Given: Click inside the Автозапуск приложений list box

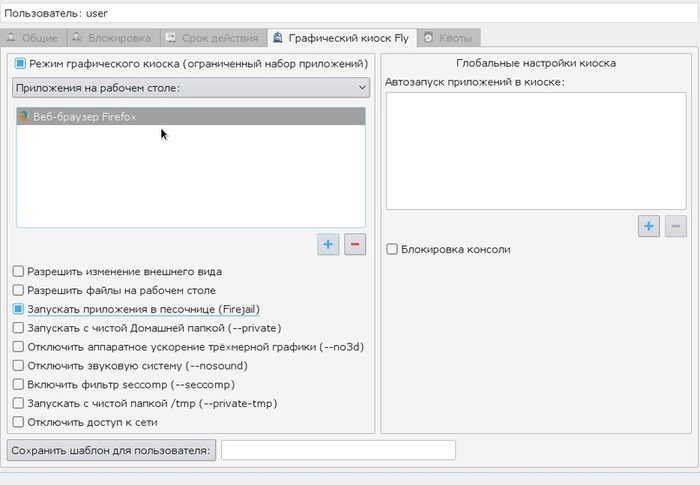Looking at the screenshot, I should (536, 151).
